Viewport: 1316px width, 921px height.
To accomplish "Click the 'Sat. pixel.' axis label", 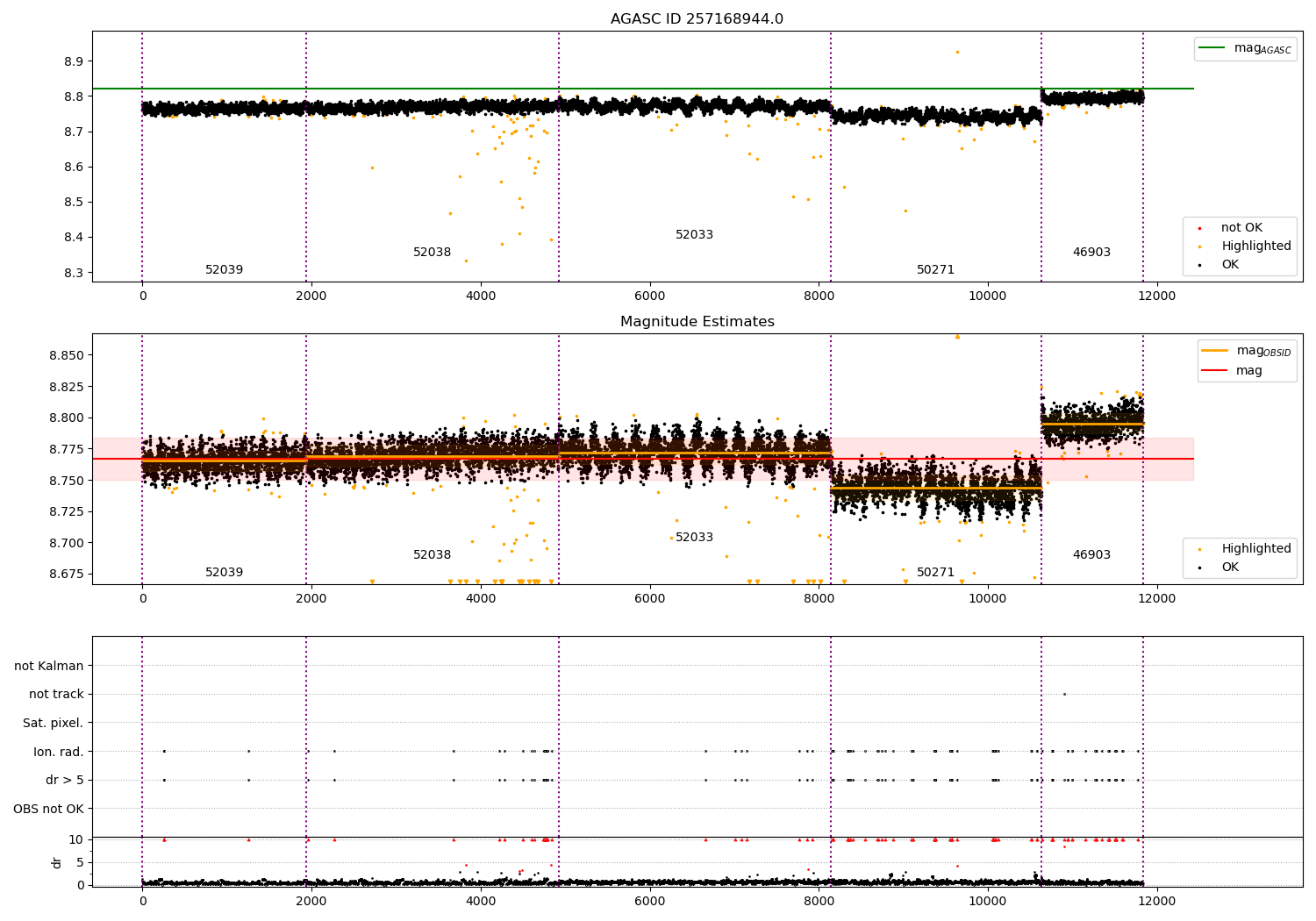I will [54, 724].
